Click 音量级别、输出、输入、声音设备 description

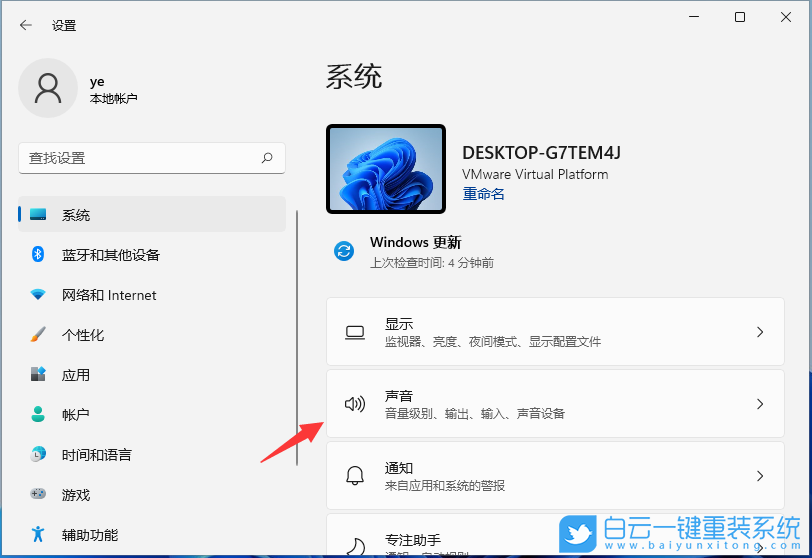pos(474,414)
